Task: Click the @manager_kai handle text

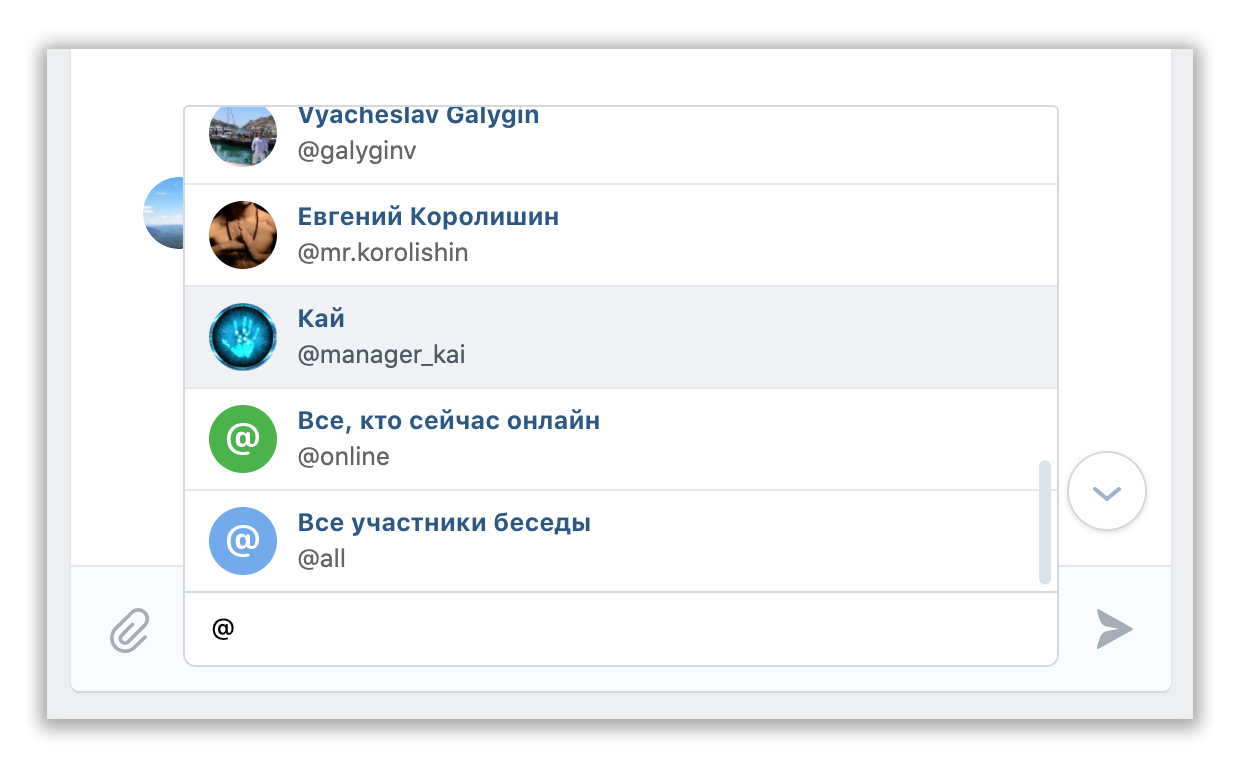Action: pos(381,355)
